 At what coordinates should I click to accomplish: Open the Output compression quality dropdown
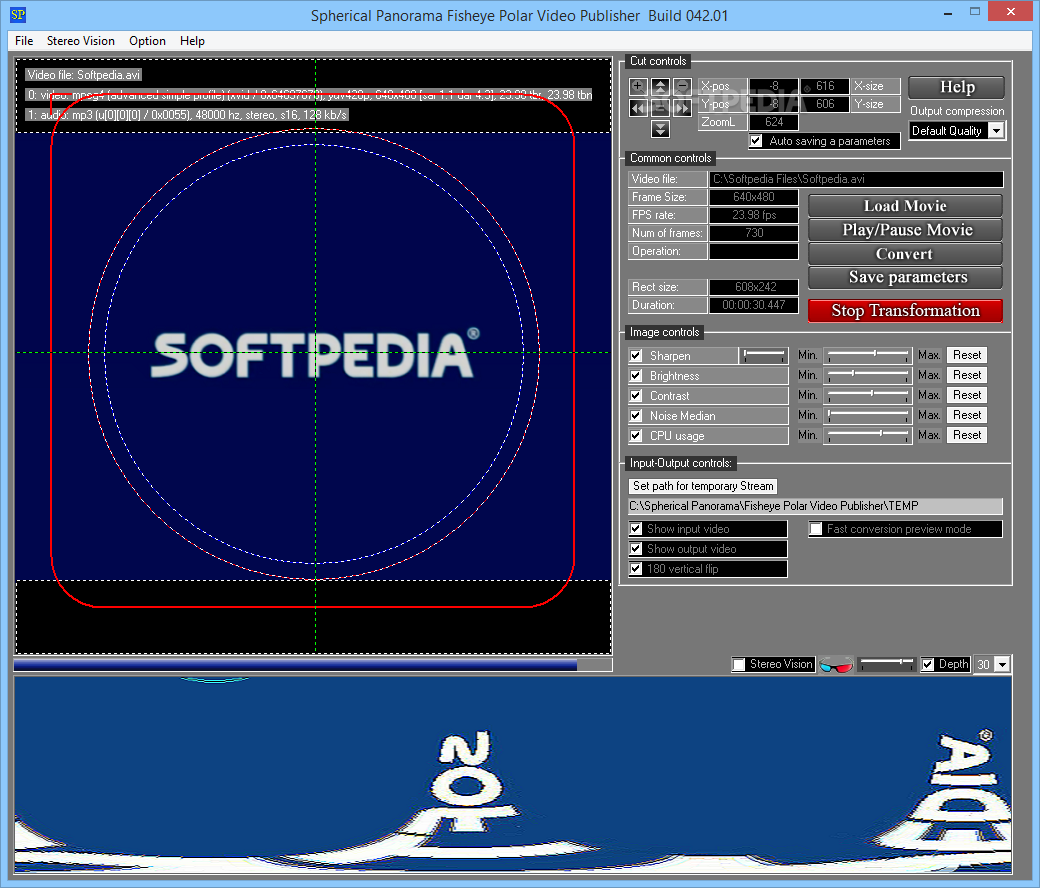click(x=997, y=131)
